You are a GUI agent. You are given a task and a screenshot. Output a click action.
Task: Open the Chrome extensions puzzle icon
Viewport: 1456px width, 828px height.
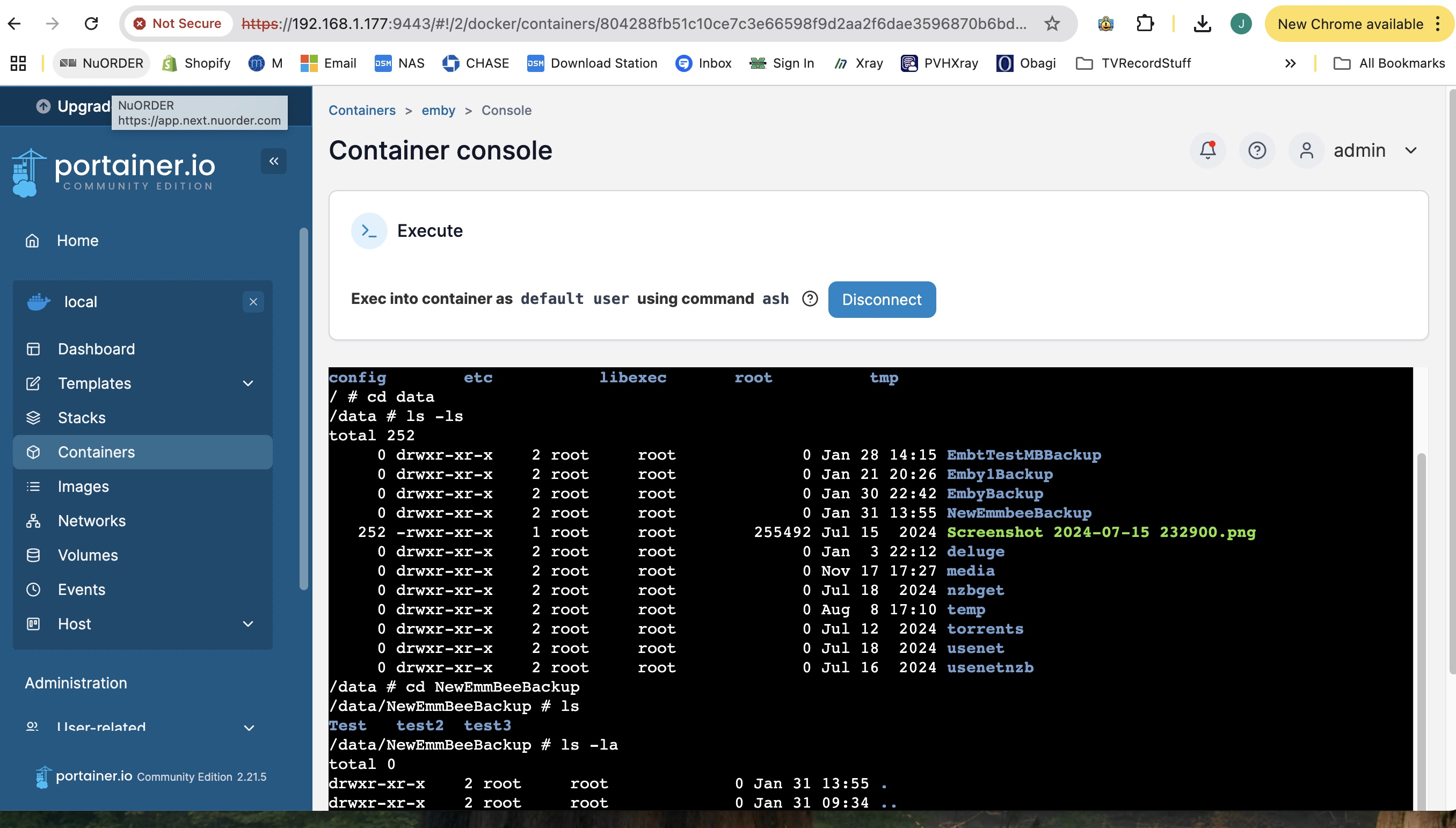(1145, 24)
